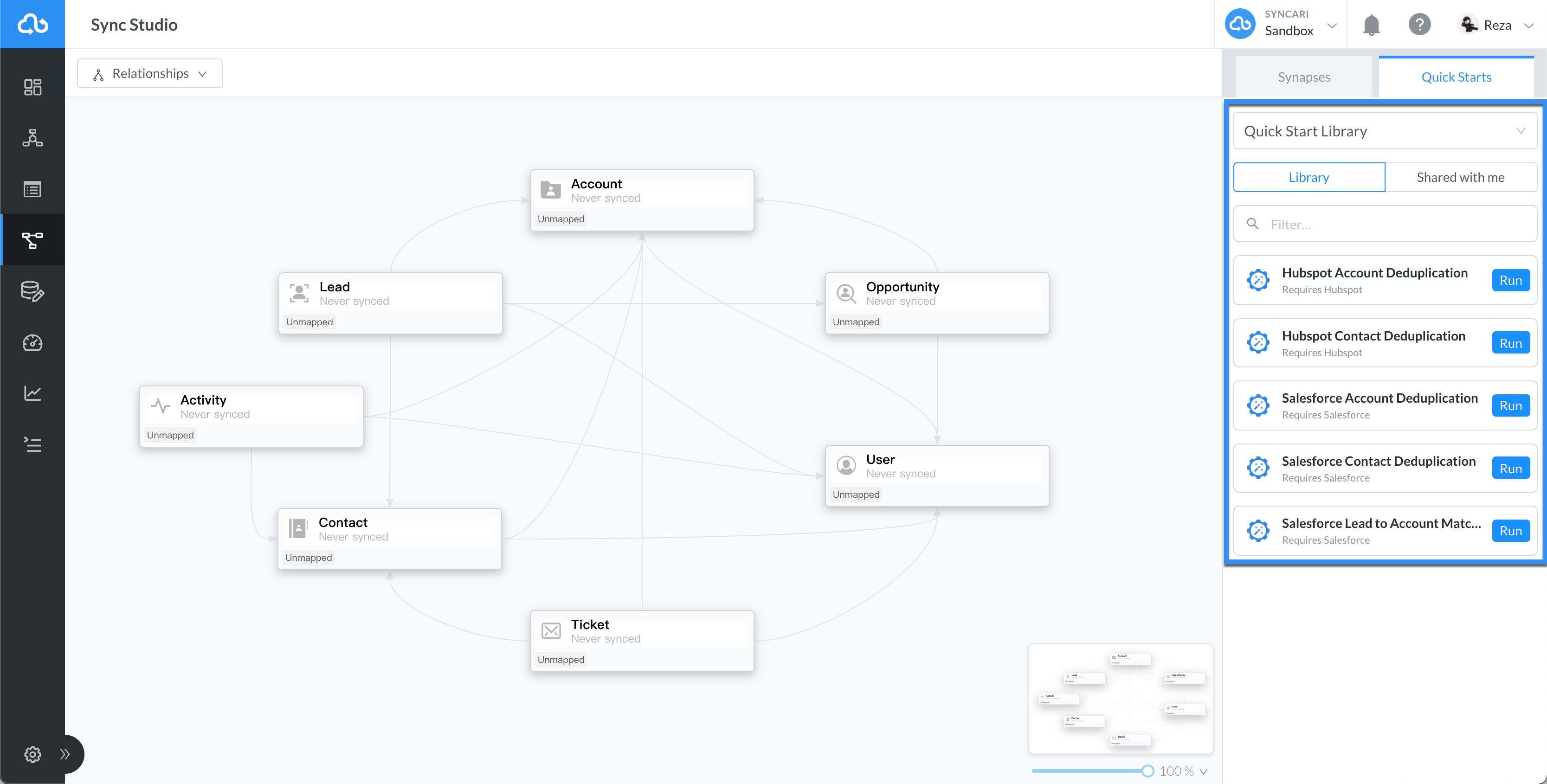This screenshot has width=1547, height=784.
Task: Open the line chart analytics icon in sidebar
Action: tap(32, 393)
